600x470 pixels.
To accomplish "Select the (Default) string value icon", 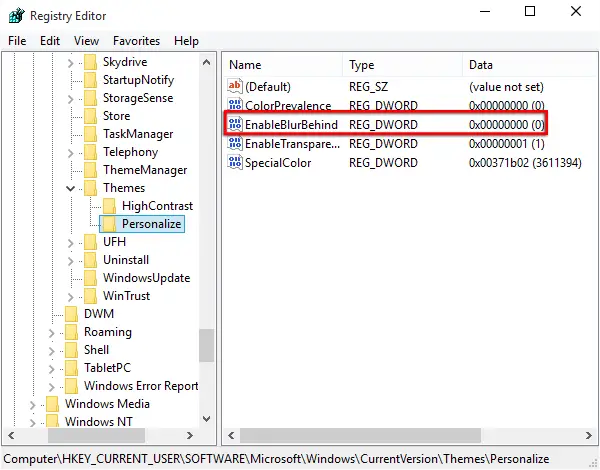I will coord(235,86).
